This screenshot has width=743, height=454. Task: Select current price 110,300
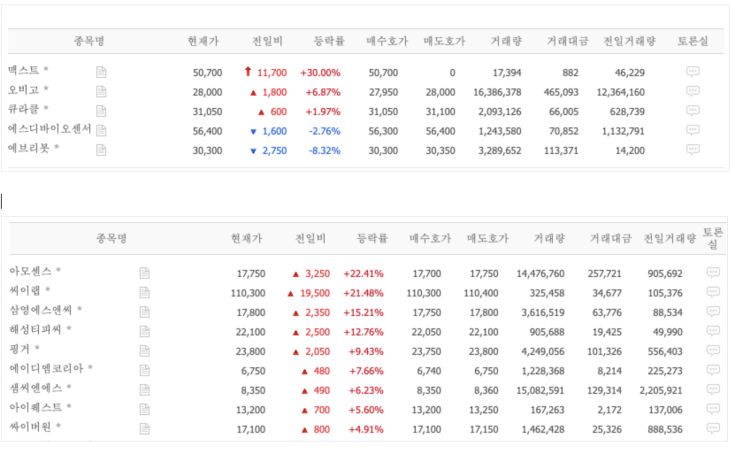(248, 293)
